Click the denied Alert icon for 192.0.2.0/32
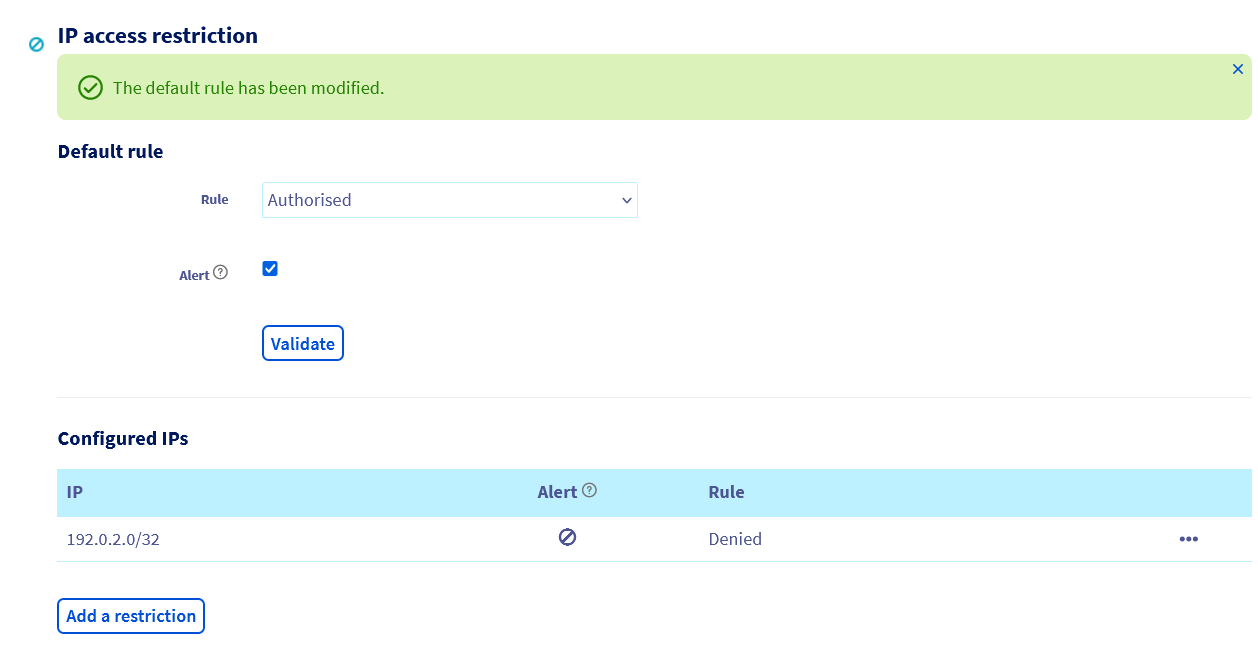The height and width of the screenshot is (658, 1258). 567,537
